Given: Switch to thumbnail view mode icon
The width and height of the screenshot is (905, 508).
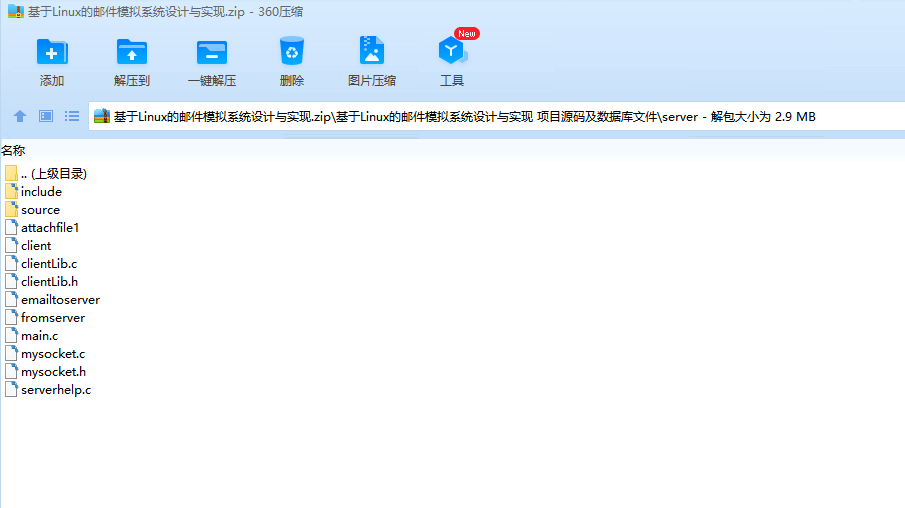Looking at the screenshot, I should point(46,117).
